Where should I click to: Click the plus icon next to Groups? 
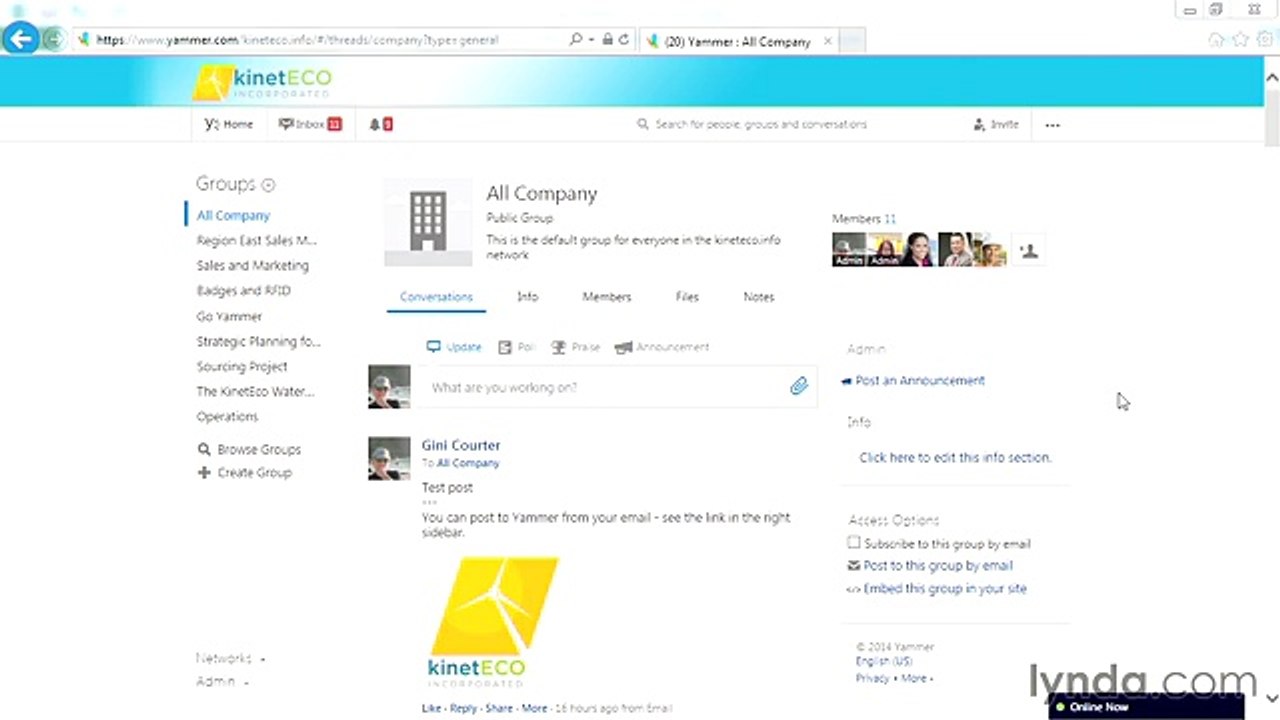tap(268, 185)
